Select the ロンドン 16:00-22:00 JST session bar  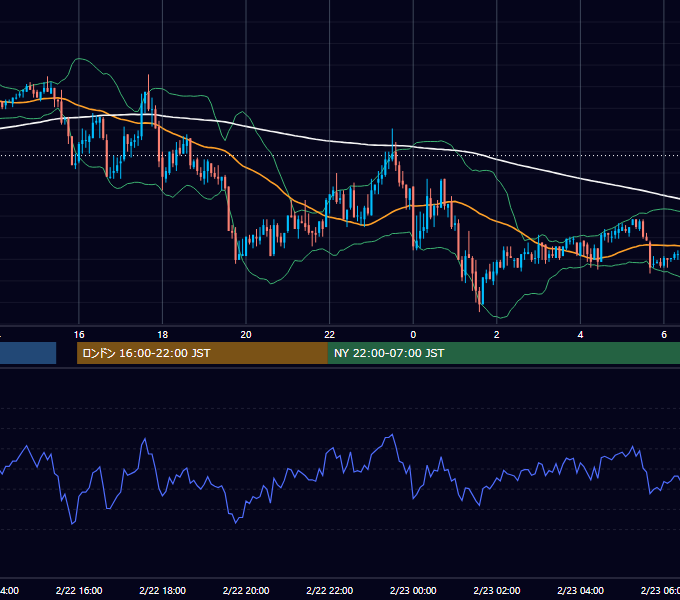click(202, 353)
